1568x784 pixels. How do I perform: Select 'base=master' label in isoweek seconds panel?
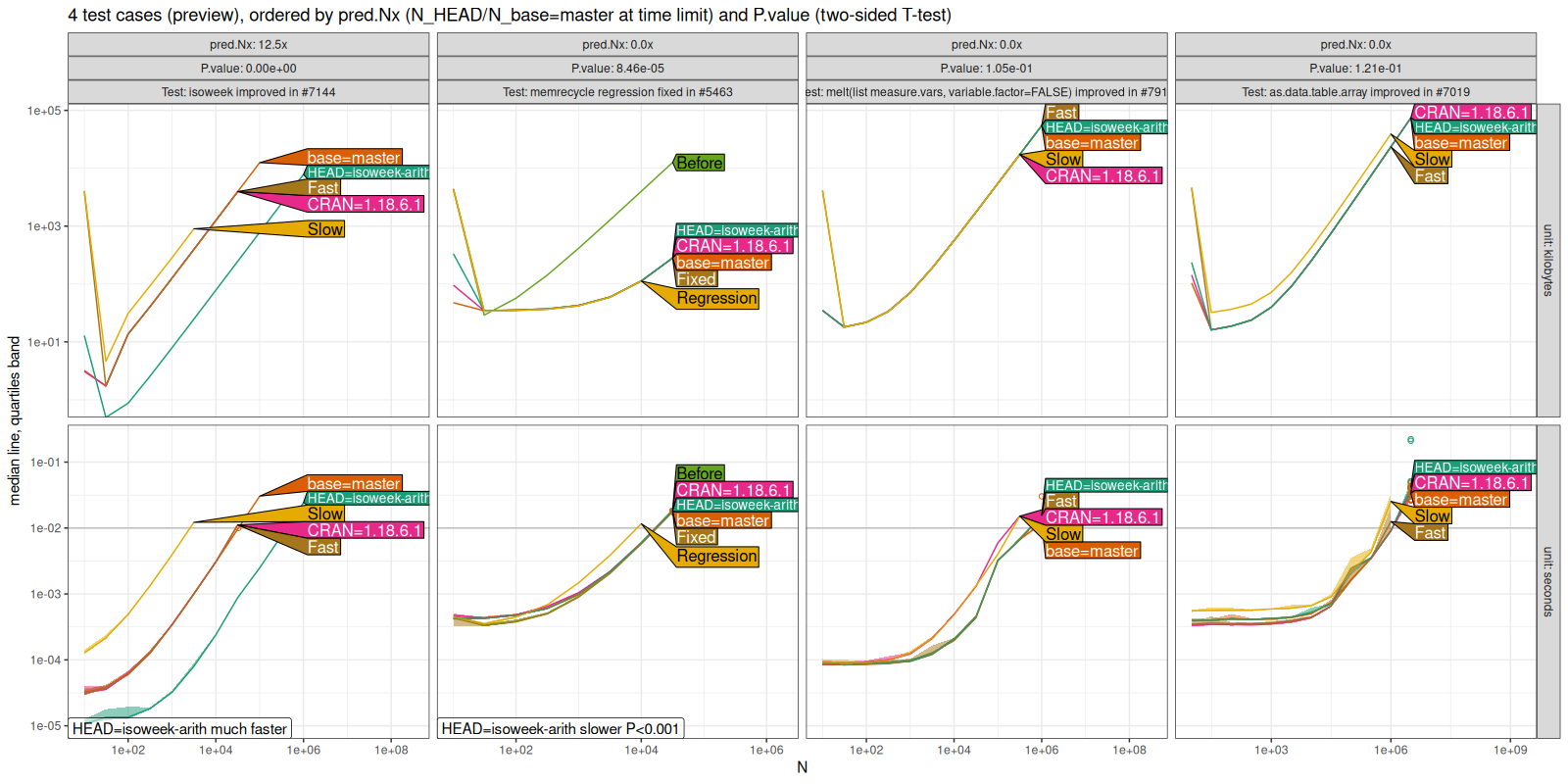click(354, 484)
